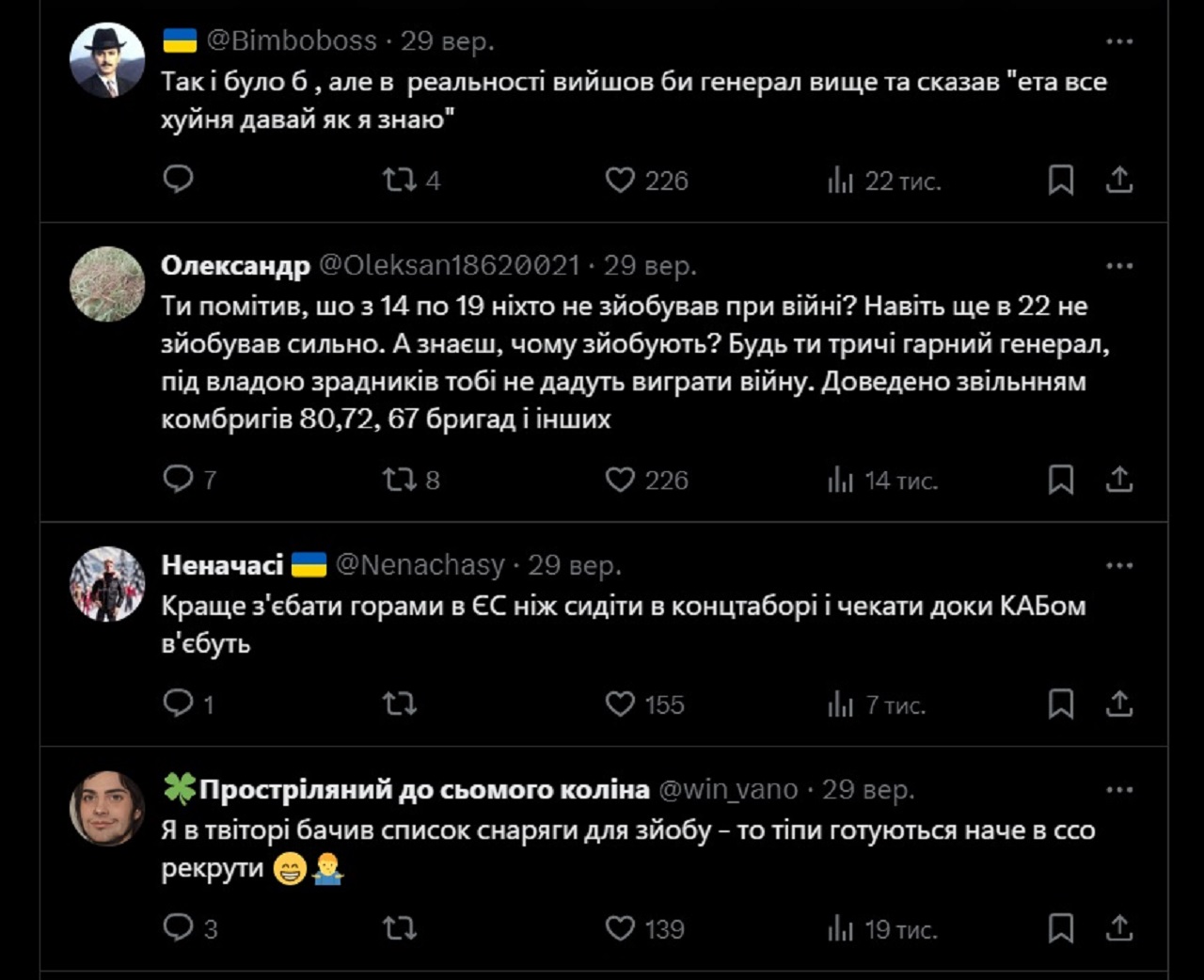Open the @Nenachasy handle link
This screenshot has height=980, width=1204.
(x=420, y=565)
